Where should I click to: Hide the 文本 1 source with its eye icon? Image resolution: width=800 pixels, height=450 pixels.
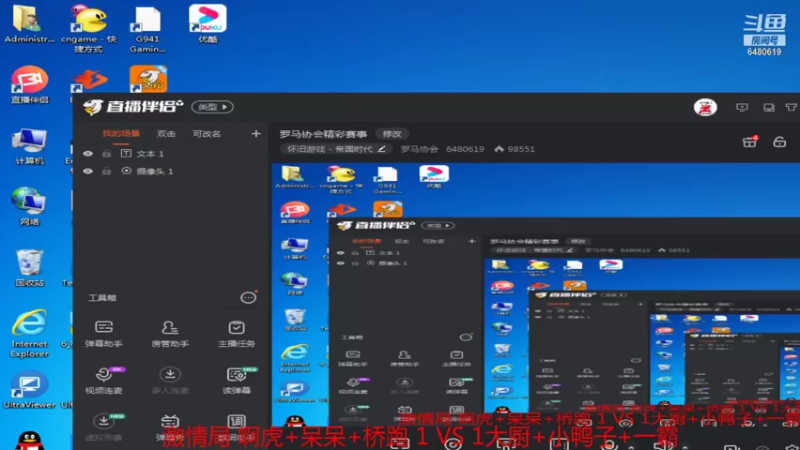(x=88, y=154)
